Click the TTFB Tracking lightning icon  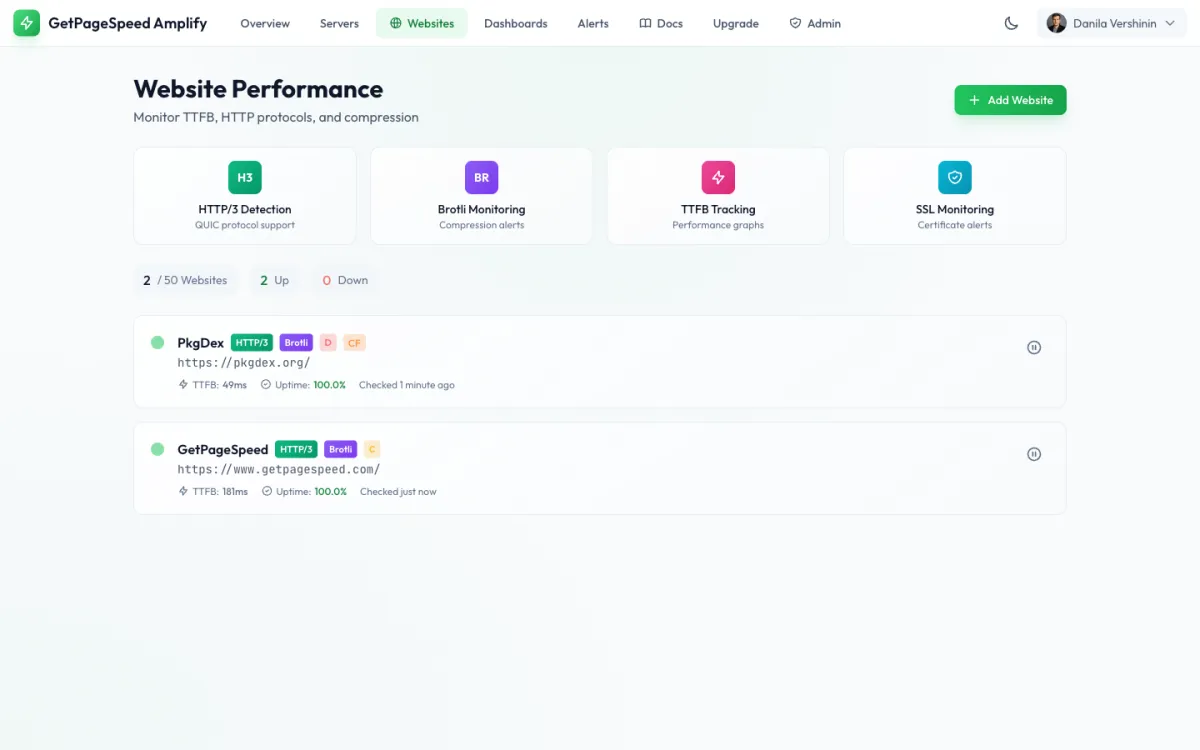click(718, 177)
